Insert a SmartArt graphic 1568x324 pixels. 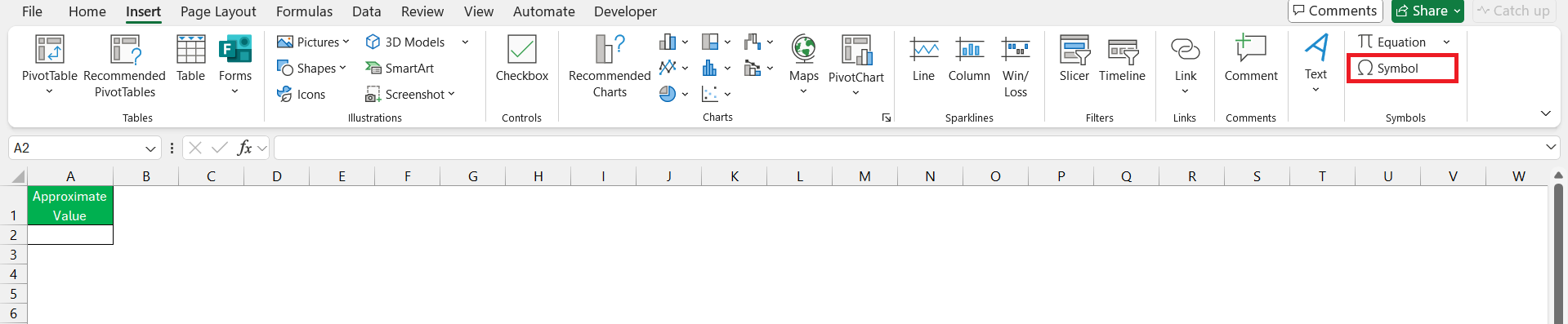(400, 68)
